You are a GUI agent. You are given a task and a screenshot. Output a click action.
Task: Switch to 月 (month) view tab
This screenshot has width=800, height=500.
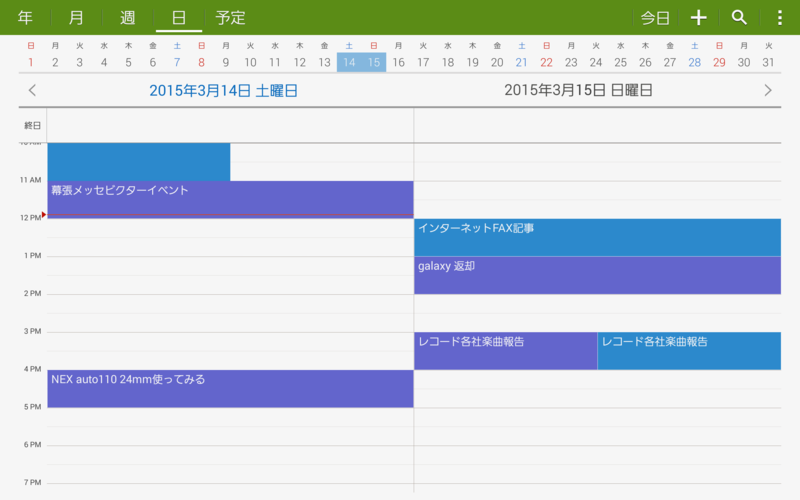pos(76,18)
